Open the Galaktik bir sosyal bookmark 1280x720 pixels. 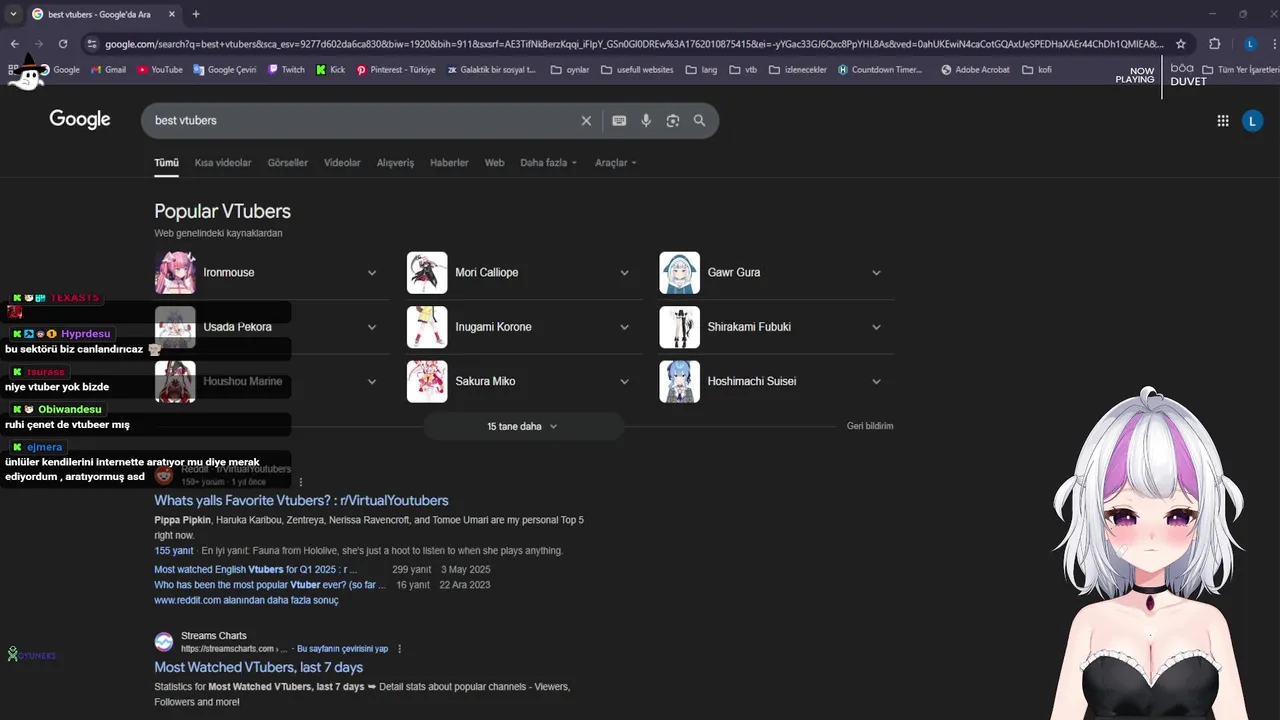coord(491,70)
